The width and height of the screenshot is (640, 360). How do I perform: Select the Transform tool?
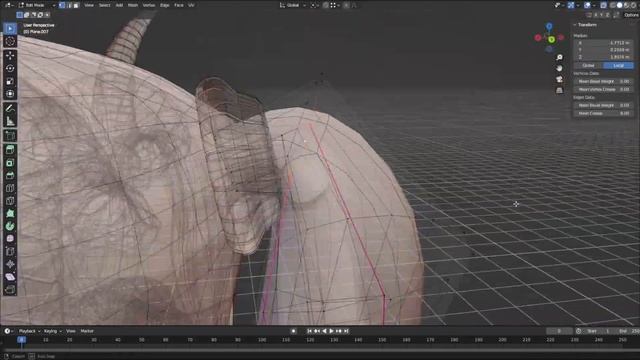pos(10,94)
